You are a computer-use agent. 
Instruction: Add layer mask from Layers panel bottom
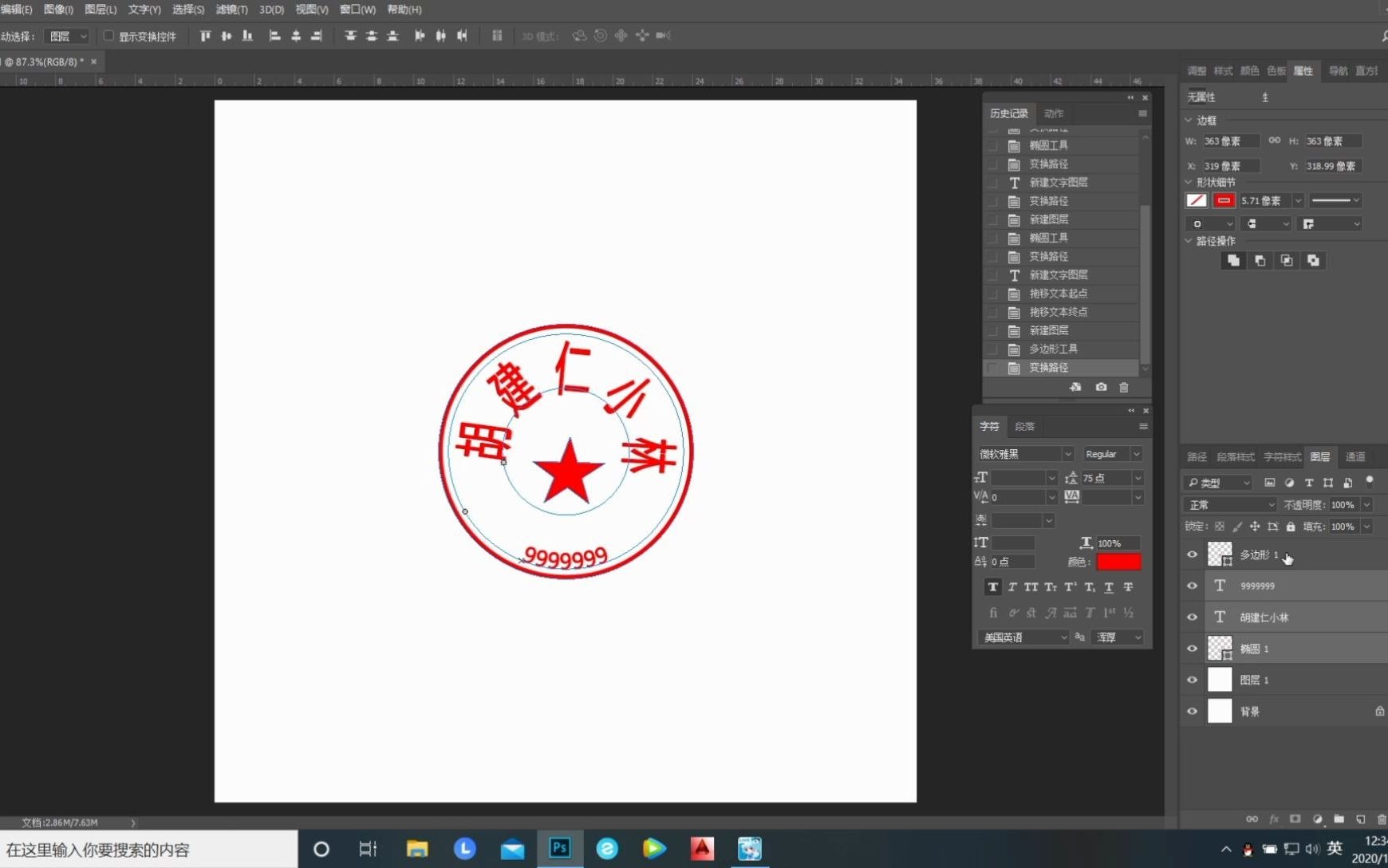click(1295, 819)
